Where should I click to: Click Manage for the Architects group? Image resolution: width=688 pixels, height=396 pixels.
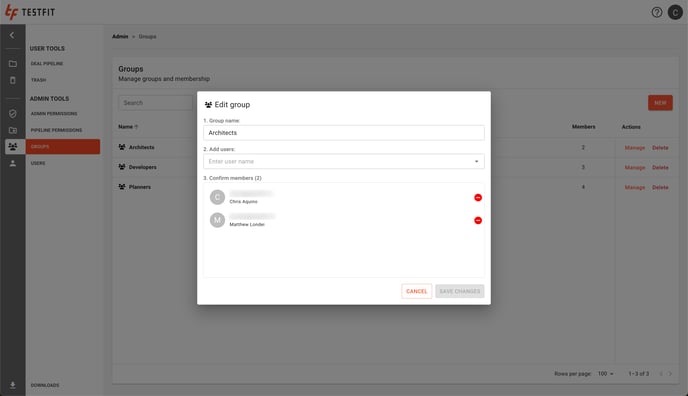pyautogui.click(x=634, y=148)
